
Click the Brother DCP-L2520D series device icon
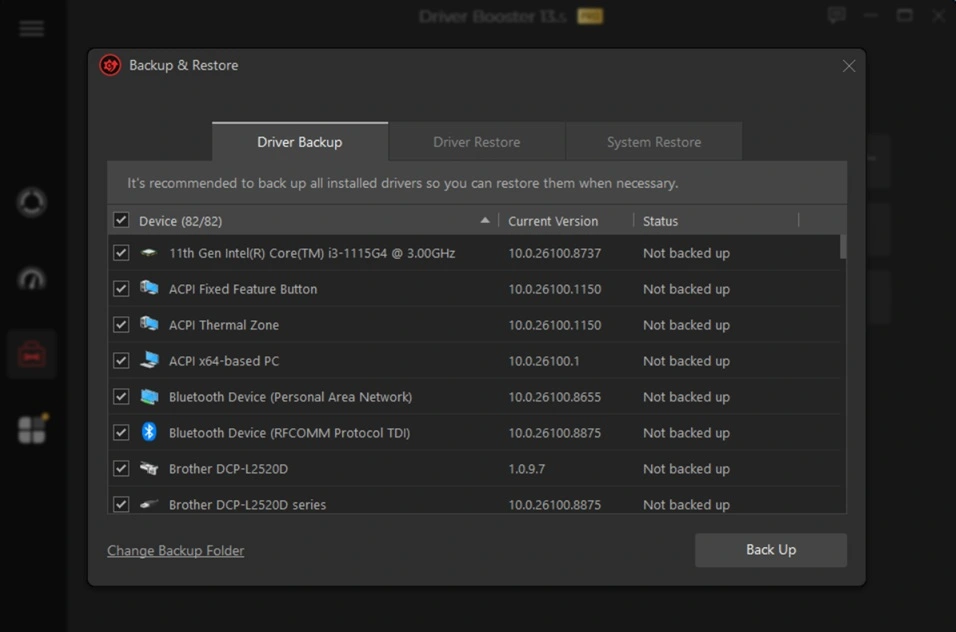click(149, 504)
